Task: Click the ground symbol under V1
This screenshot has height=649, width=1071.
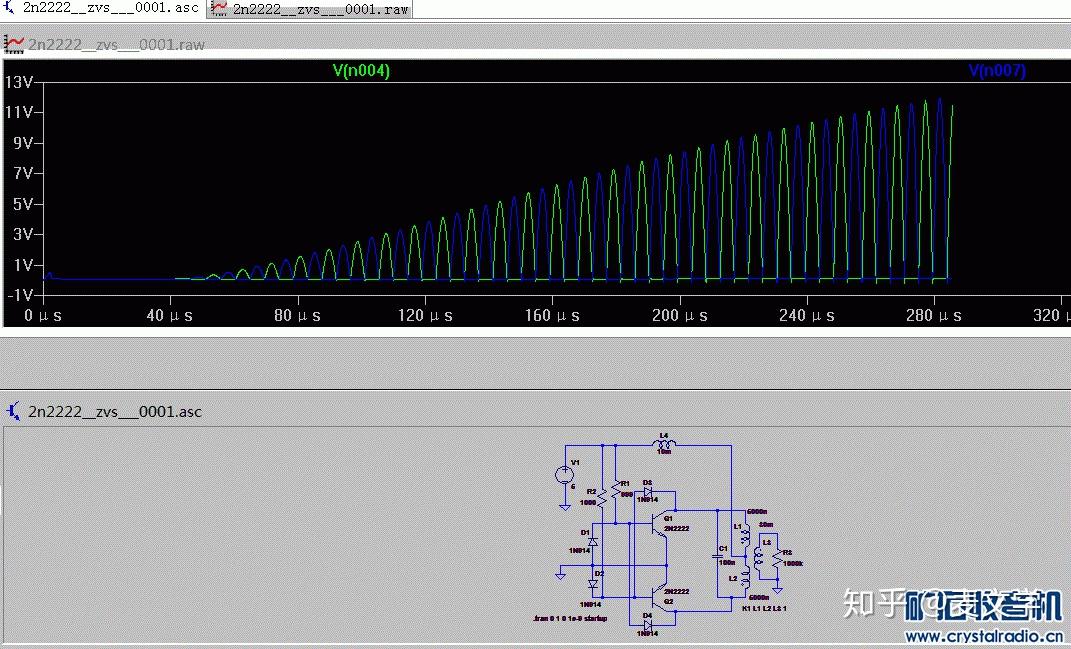Action: pos(565,508)
